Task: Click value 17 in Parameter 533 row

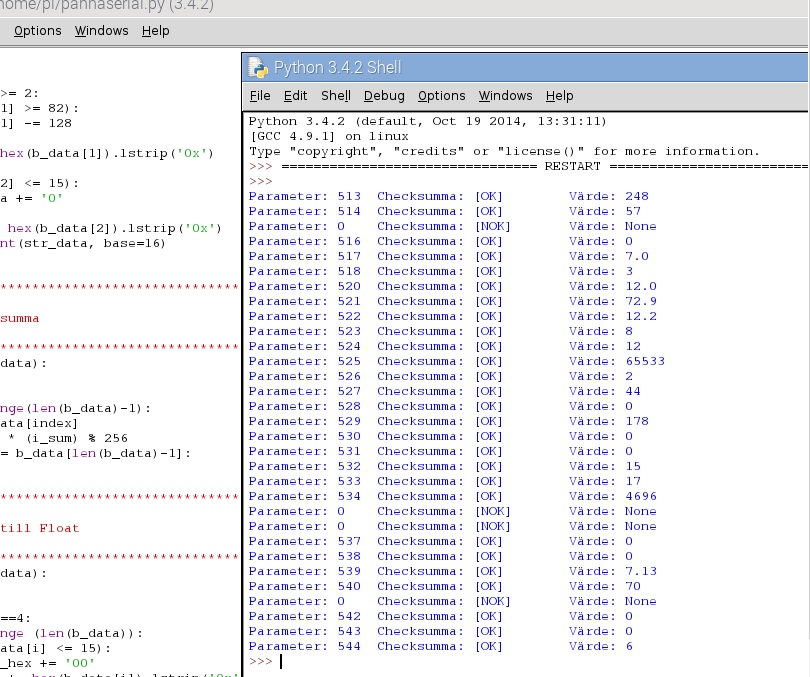Action: 633,481
